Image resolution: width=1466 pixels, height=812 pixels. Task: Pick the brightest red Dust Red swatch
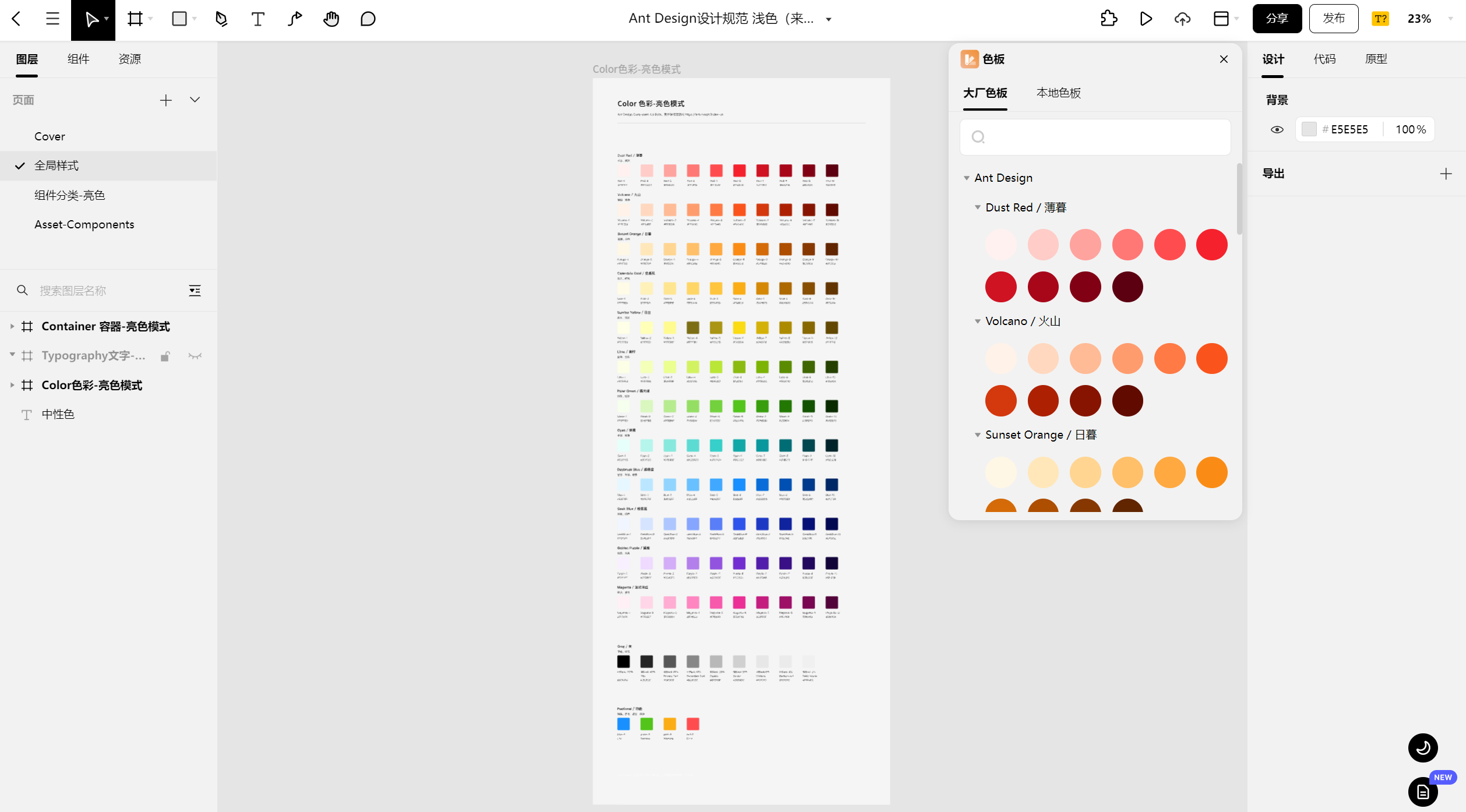(x=1211, y=245)
